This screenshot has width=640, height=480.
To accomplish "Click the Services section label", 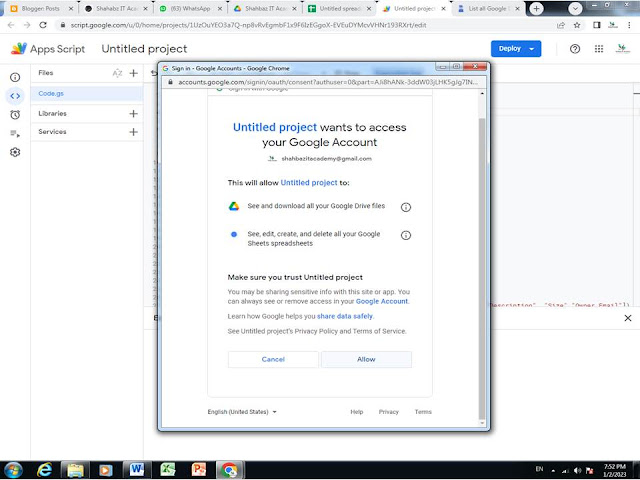I will coord(52,132).
